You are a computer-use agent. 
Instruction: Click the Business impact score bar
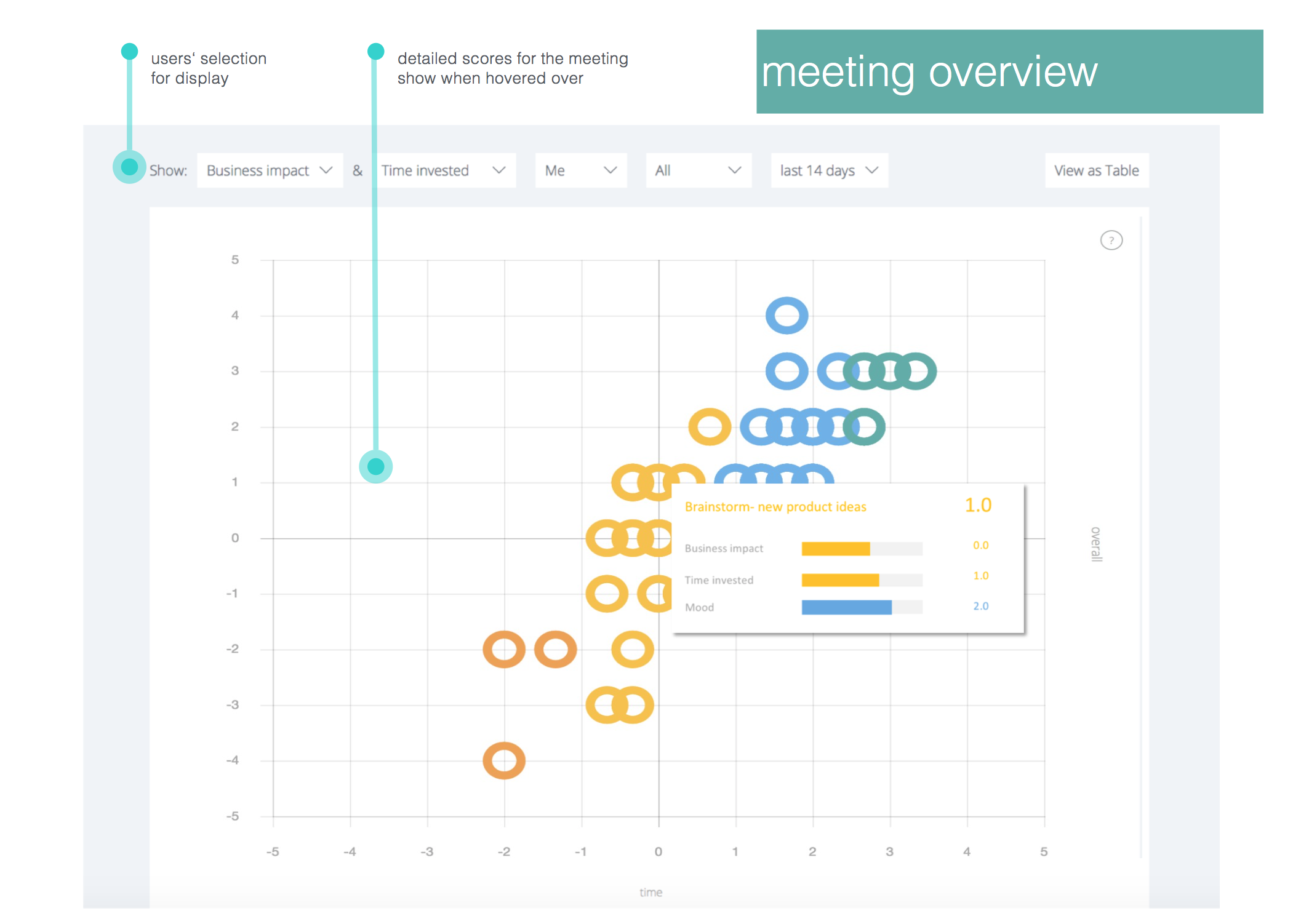tap(862, 548)
